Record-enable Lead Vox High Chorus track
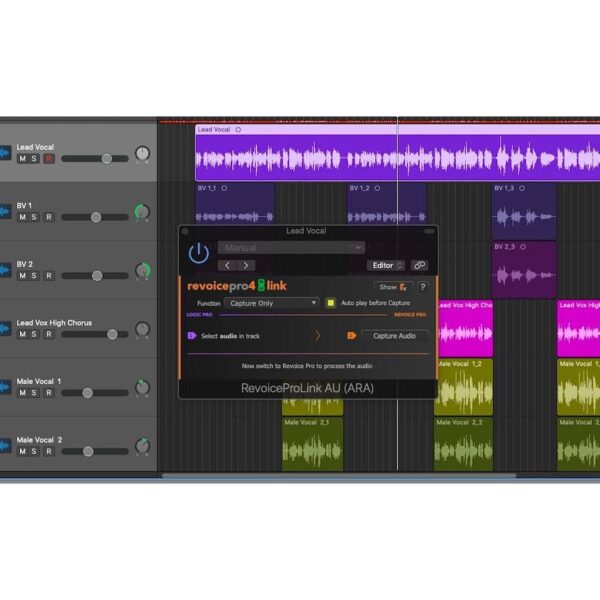 click(49, 334)
